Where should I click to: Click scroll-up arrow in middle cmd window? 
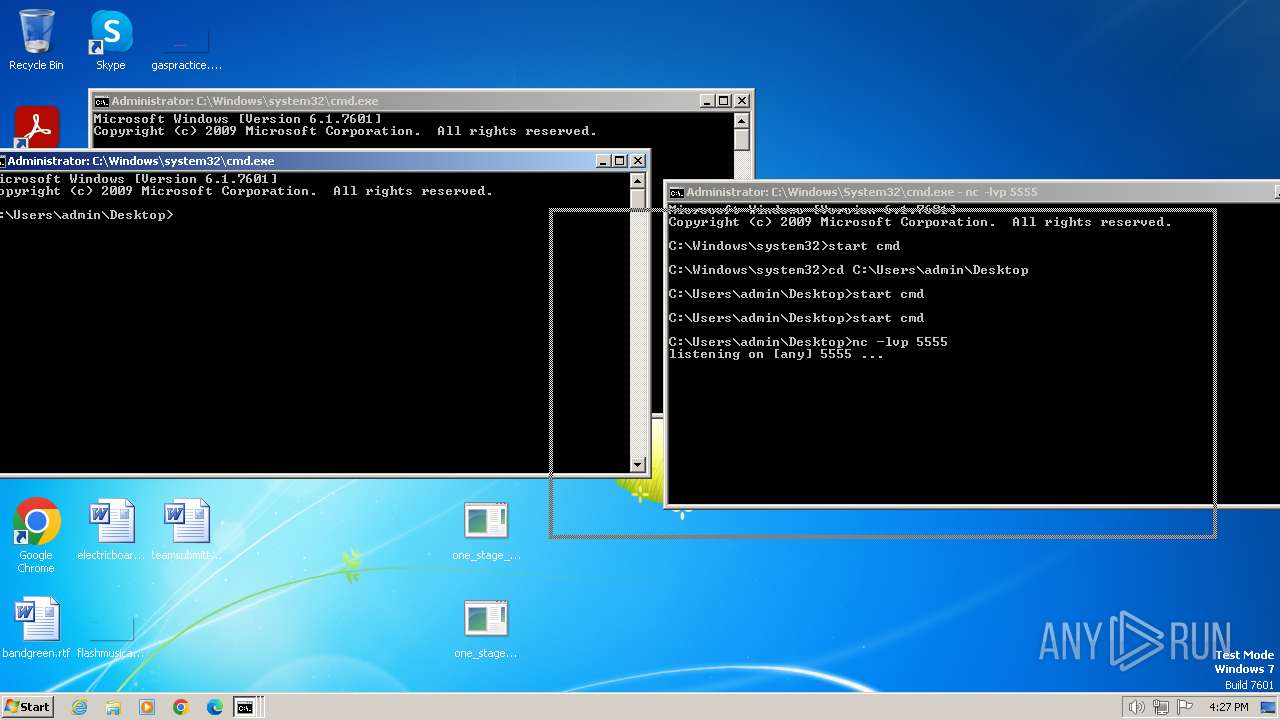[638, 181]
